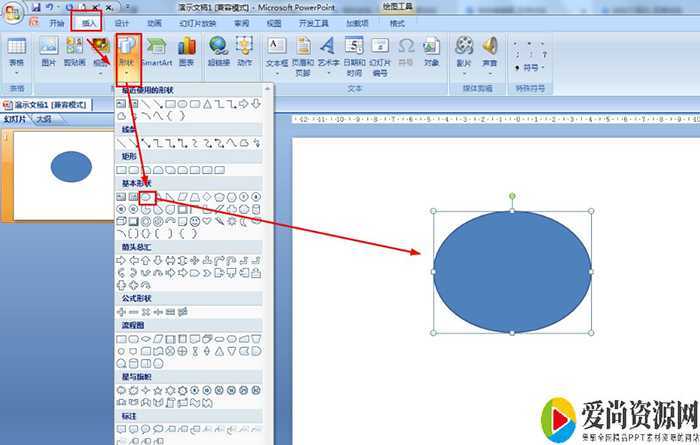Open the 开始 (Home) ribbon tab

(x=56, y=23)
